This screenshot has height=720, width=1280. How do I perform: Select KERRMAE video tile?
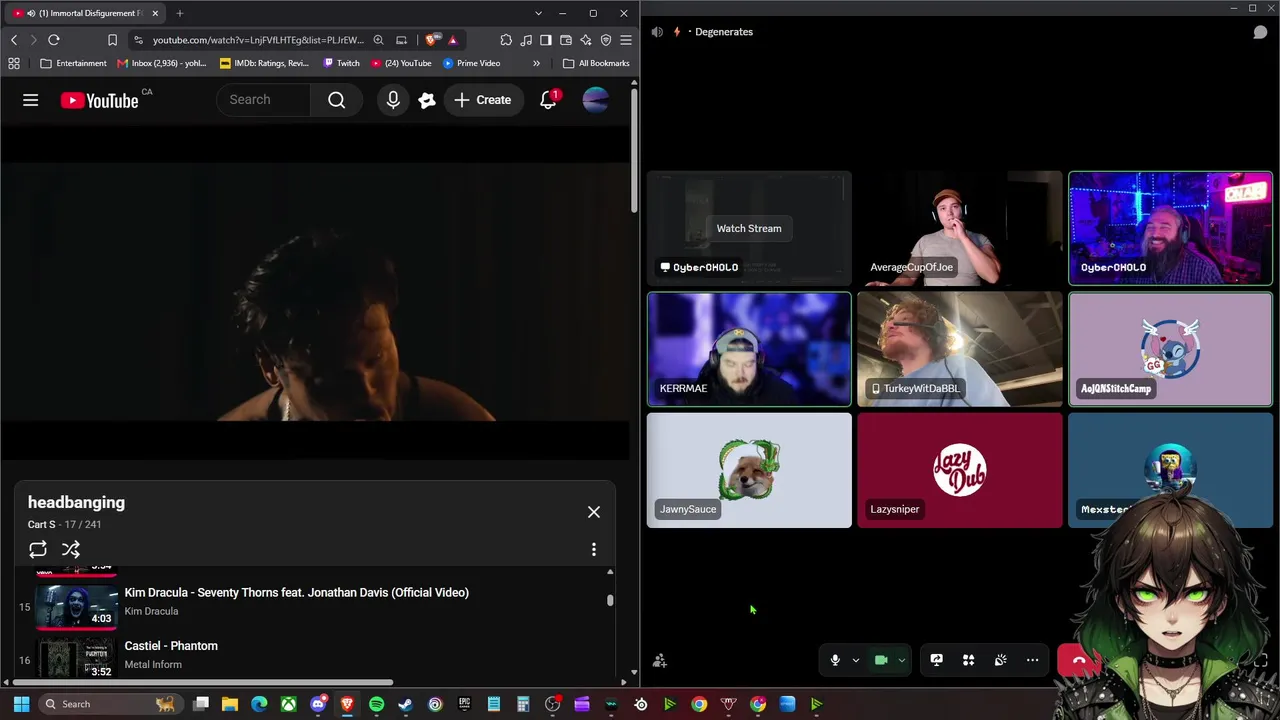(x=749, y=349)
